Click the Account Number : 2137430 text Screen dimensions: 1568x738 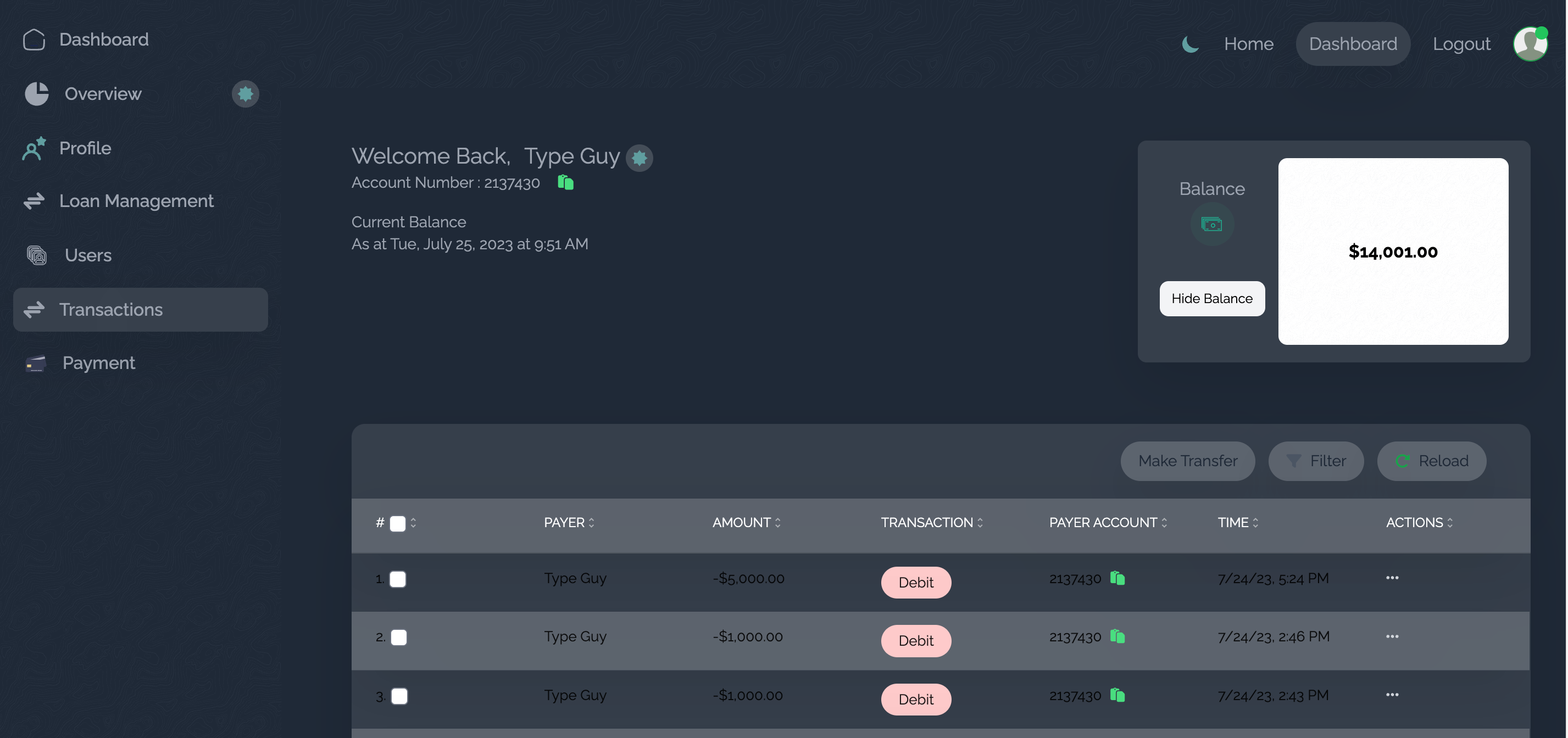[x=446, y=182]
